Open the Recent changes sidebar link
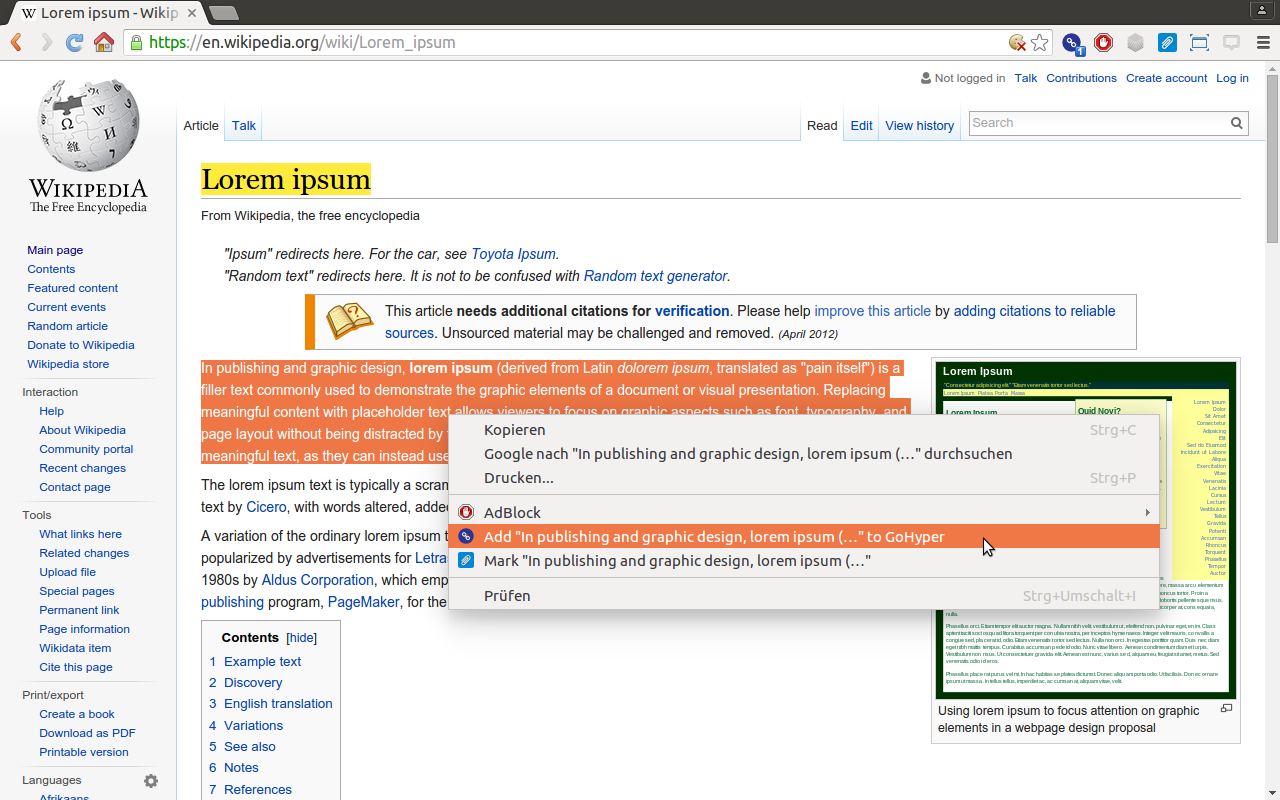The image size is (1280, 800). click(x=82, y=468)
